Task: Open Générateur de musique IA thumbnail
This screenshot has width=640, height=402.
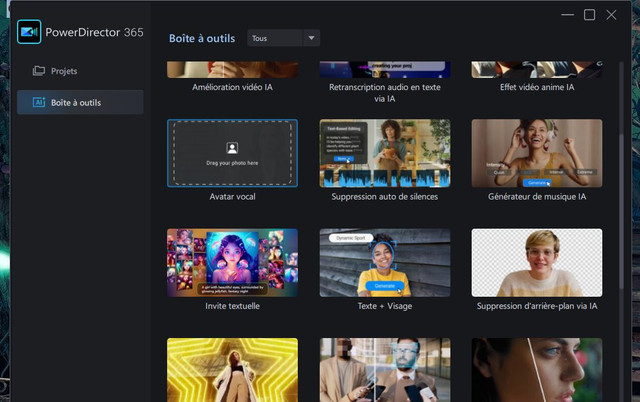Action: (537, 153)
